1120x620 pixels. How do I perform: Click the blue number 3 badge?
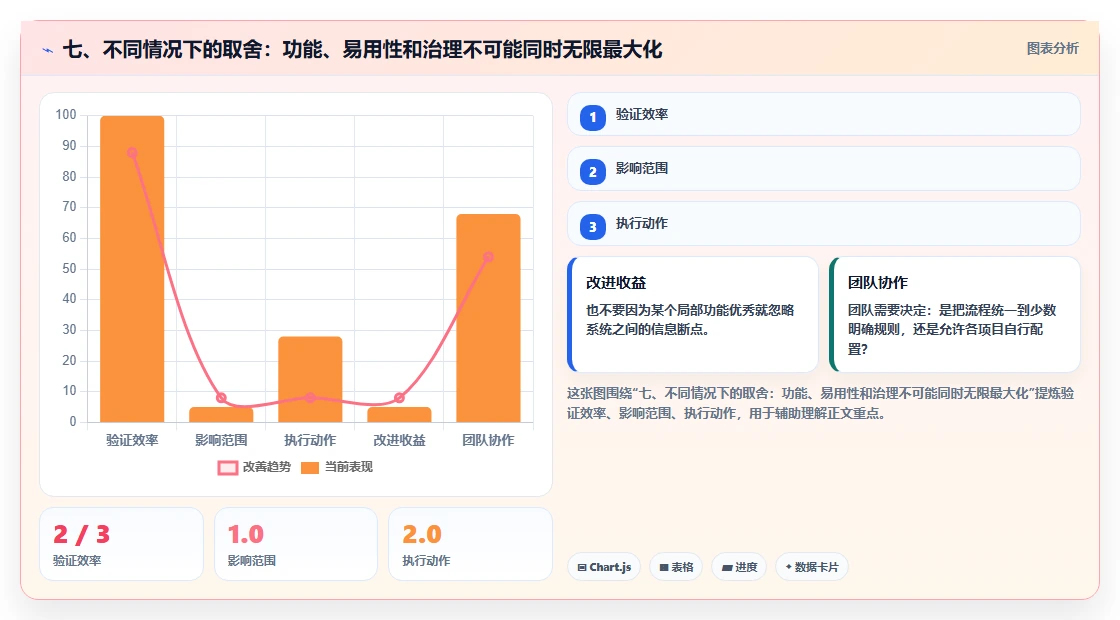click(x=592, y=226)
